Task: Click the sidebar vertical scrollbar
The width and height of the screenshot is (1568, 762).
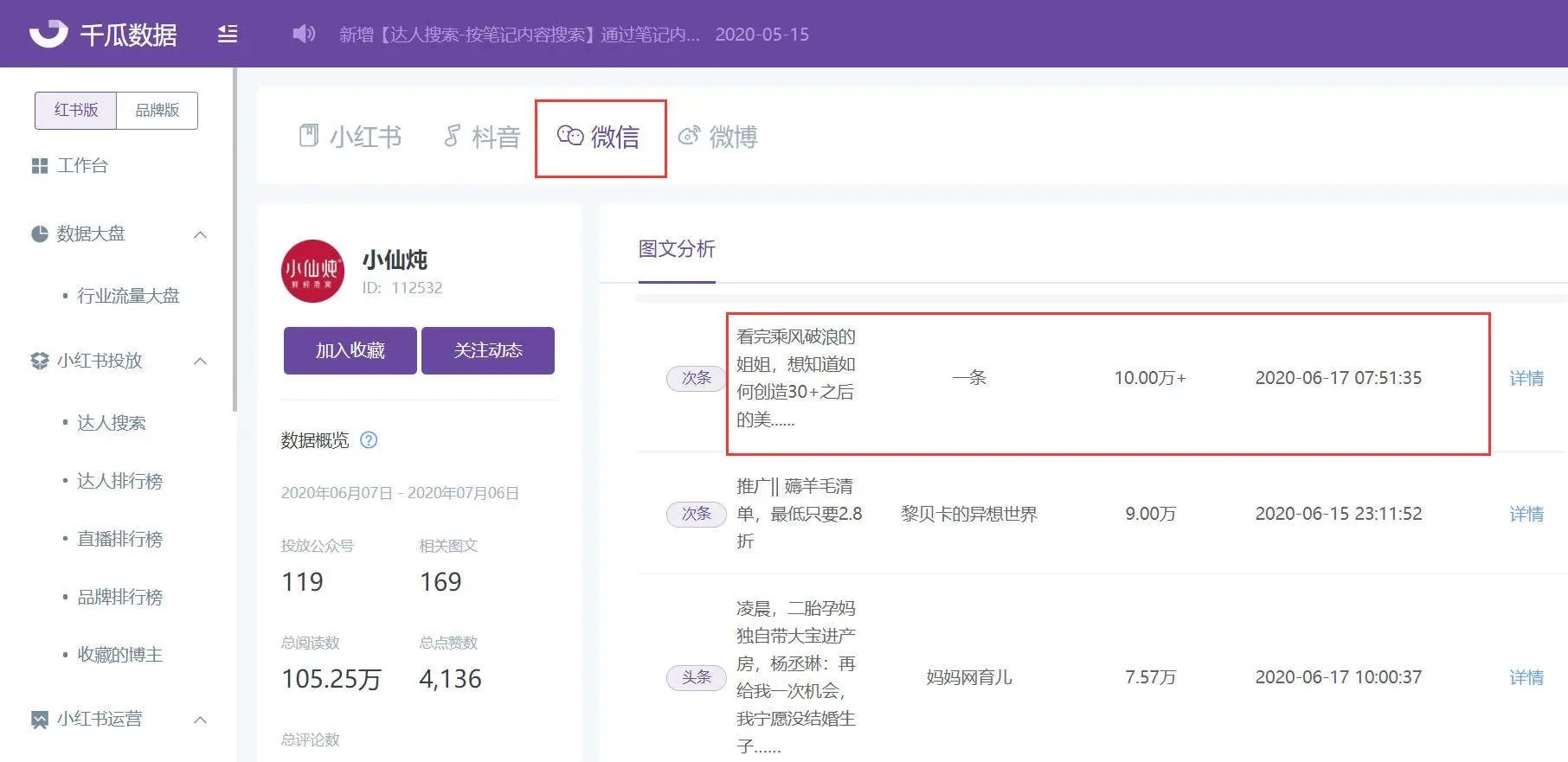Action: 235,240
